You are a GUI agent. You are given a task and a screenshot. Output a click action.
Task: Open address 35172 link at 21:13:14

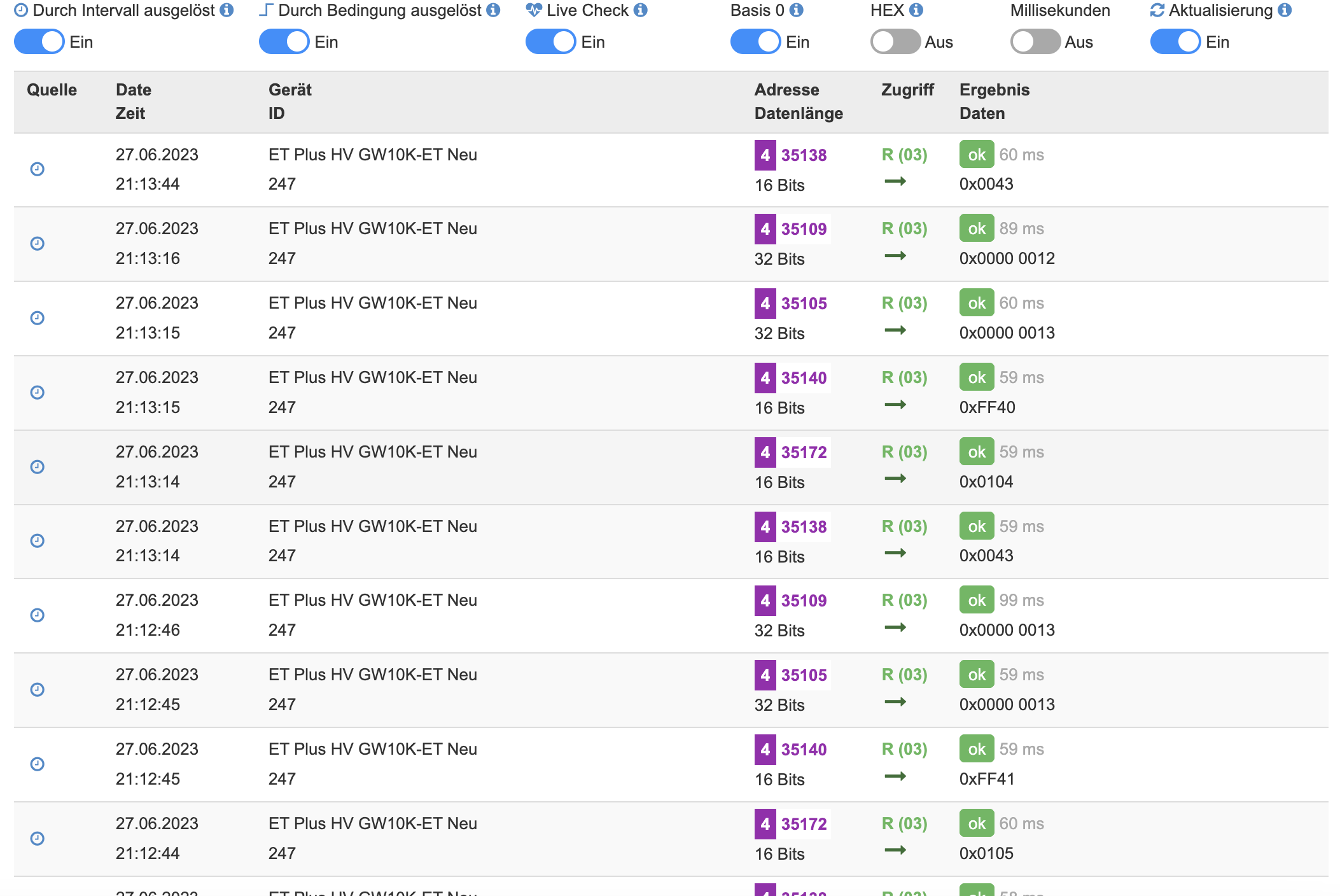[x=804, y=452]
